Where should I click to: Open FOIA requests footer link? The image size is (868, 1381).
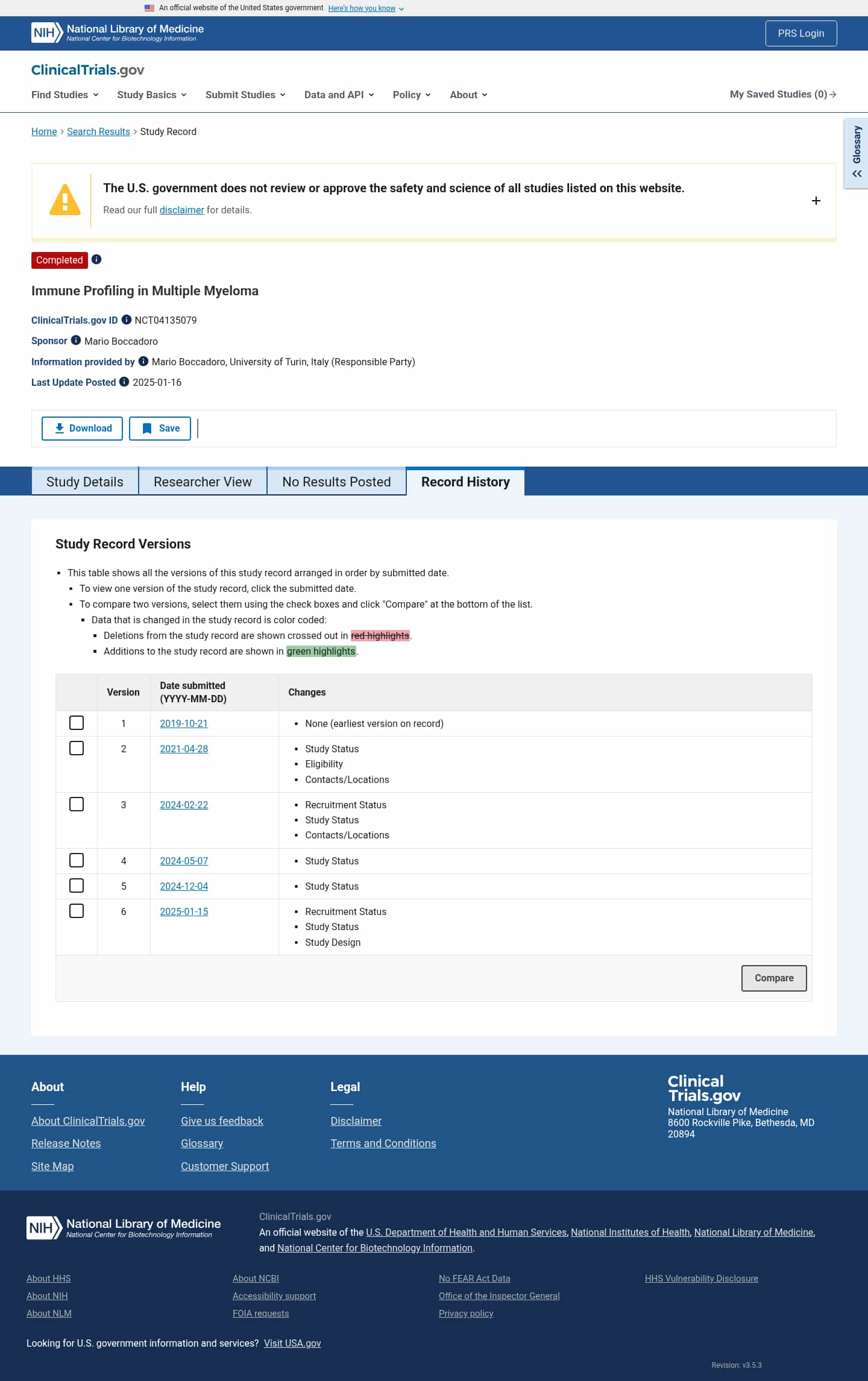[261, 1313]
